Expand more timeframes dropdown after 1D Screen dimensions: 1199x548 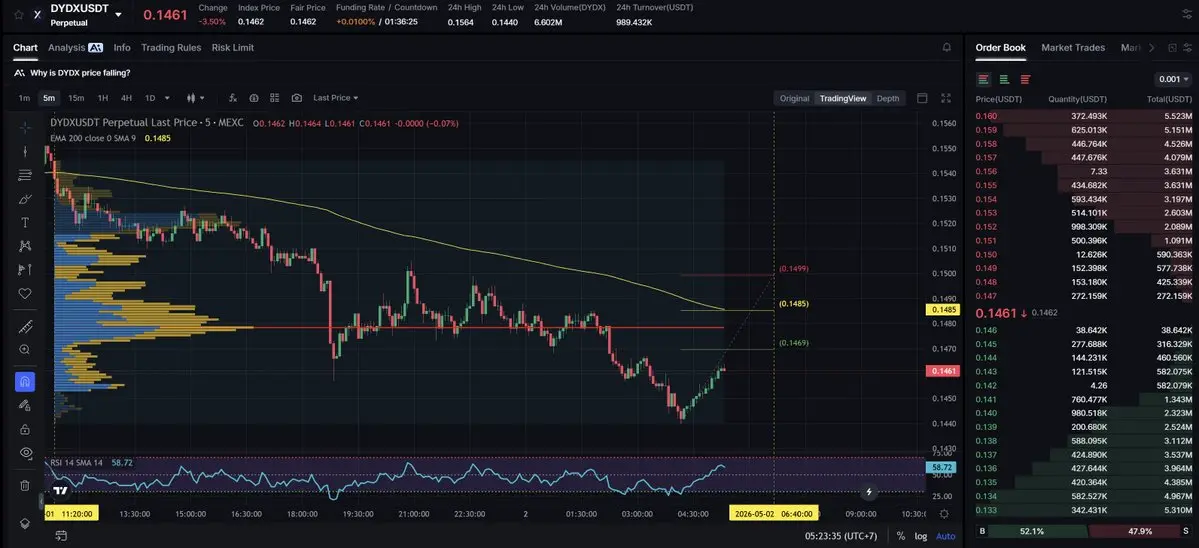167,98
